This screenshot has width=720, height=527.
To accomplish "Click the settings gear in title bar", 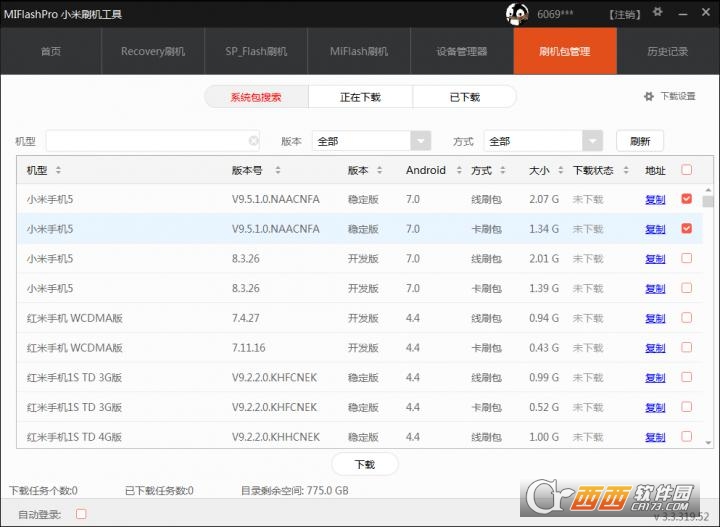I will 658,12.
